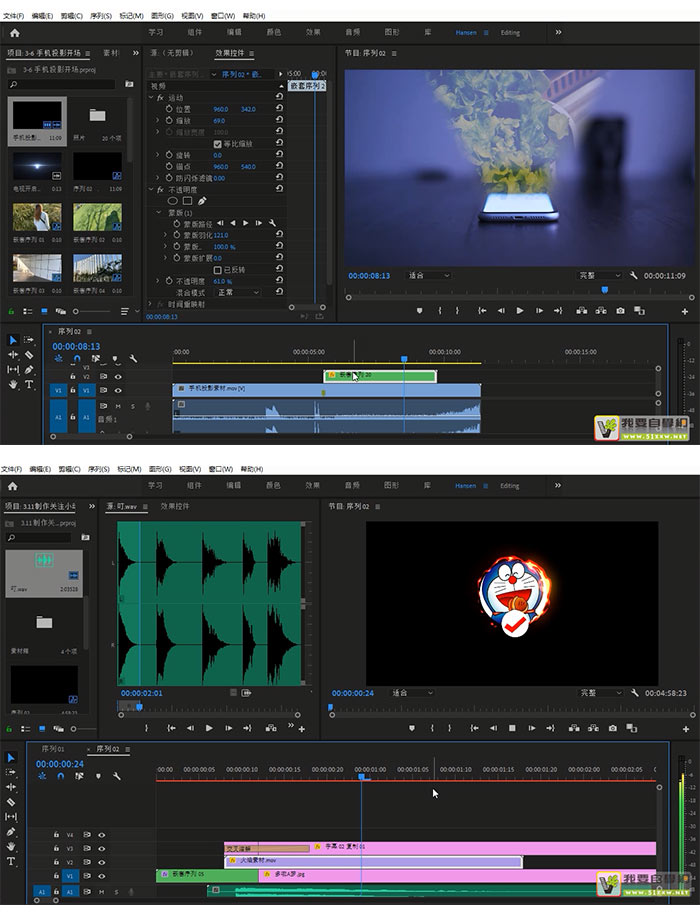Click Export Frame camera icon in upper program monitor
The height and width of the screenshot is (913, 700).
[x=620, y=311]
